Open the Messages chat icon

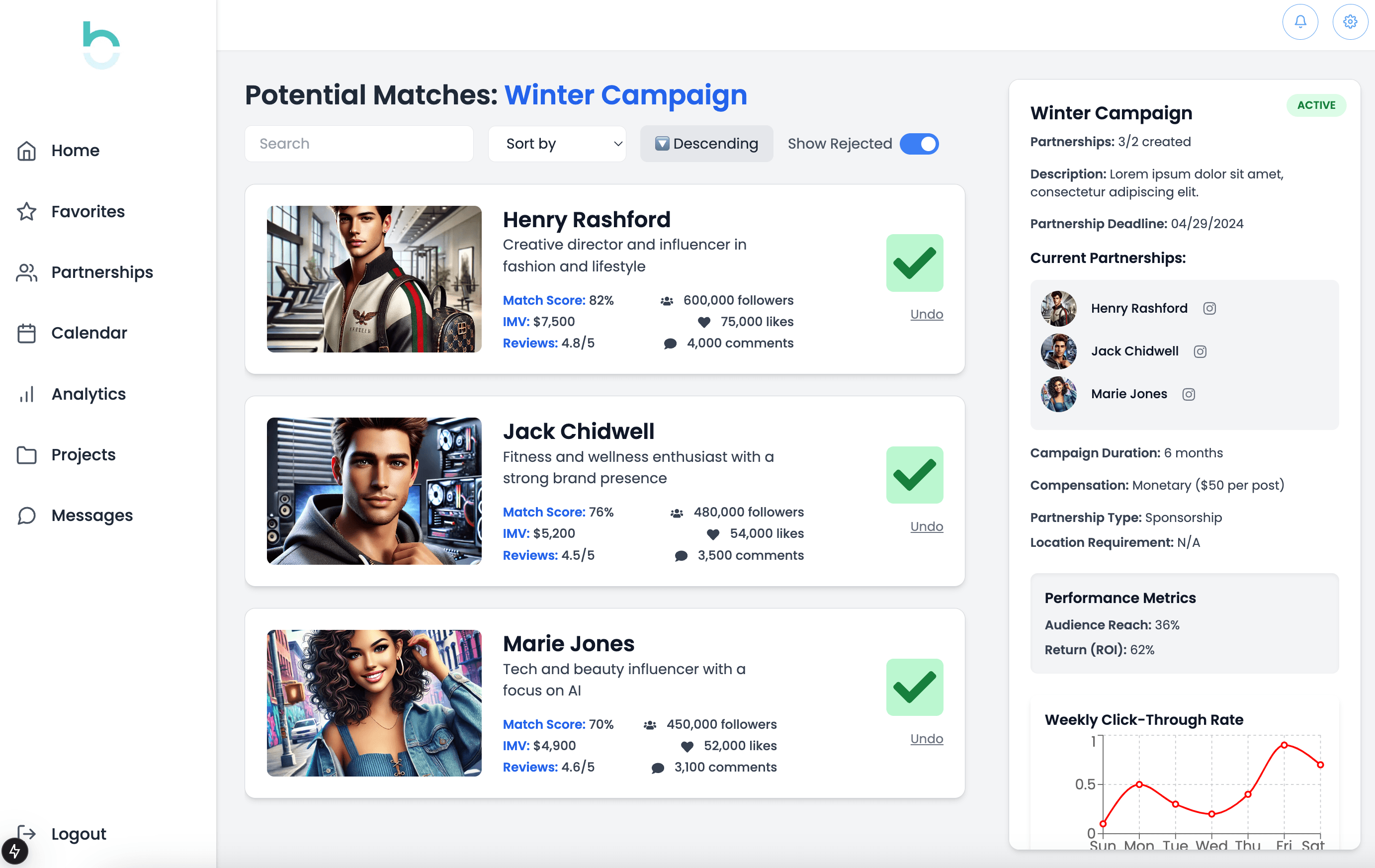(x=26, y=516)
